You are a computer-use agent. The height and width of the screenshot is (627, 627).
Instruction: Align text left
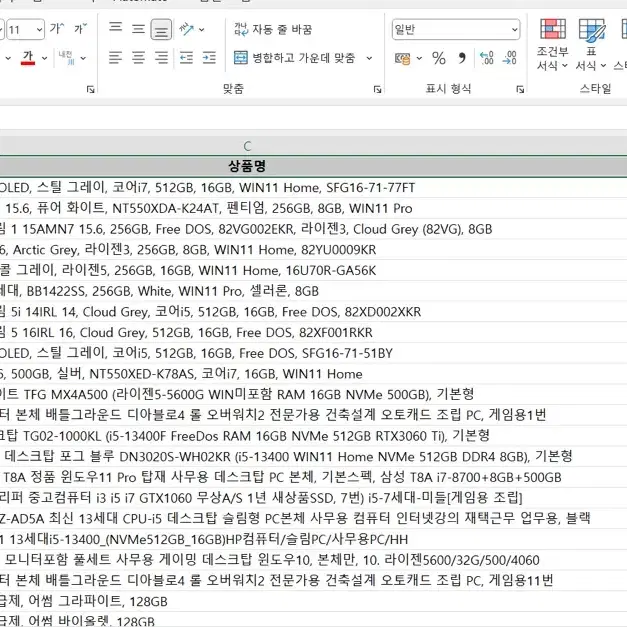coord(115,58)
